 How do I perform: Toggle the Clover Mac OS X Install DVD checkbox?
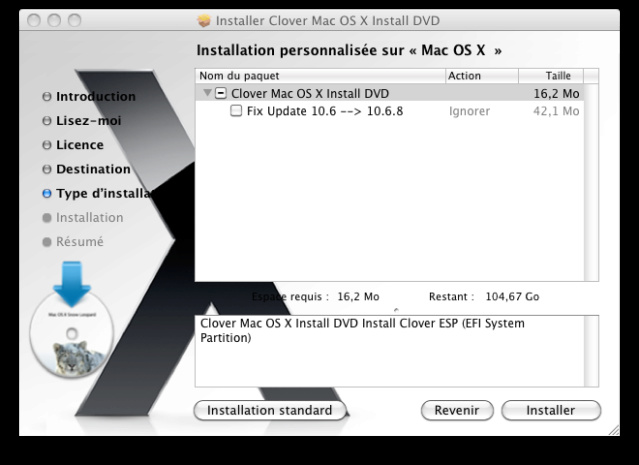click(220, 93)
